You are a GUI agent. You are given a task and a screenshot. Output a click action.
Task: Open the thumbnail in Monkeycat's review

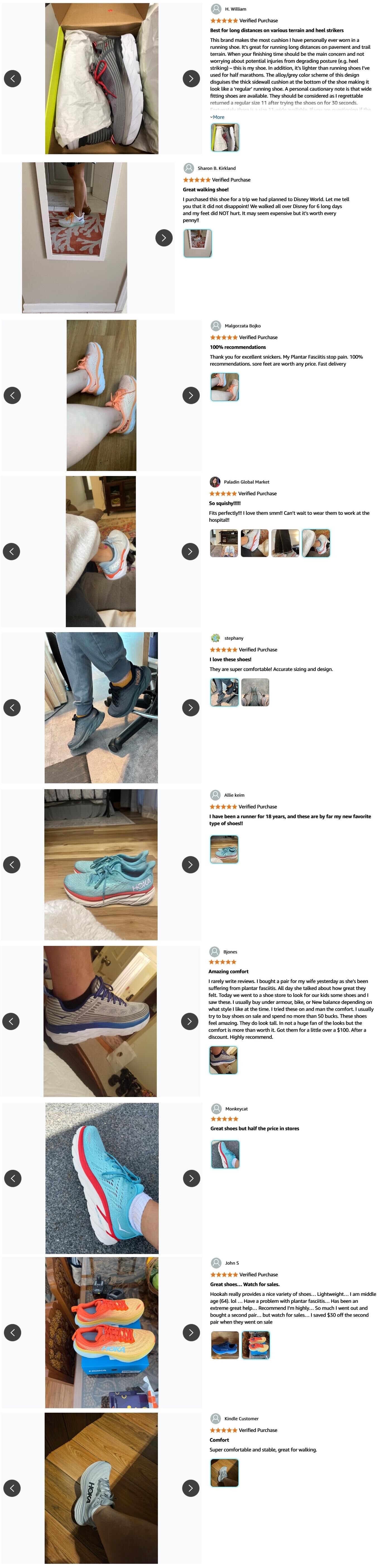(225, 1154)
